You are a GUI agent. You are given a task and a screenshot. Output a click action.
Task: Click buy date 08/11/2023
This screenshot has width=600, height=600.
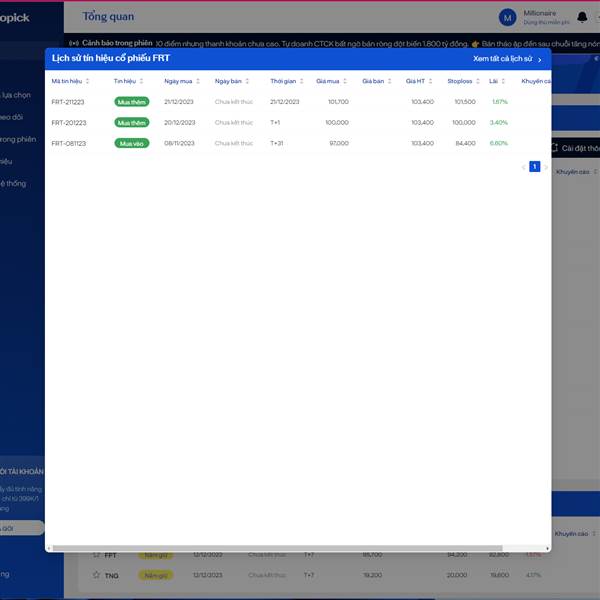[x=179, y=143]
